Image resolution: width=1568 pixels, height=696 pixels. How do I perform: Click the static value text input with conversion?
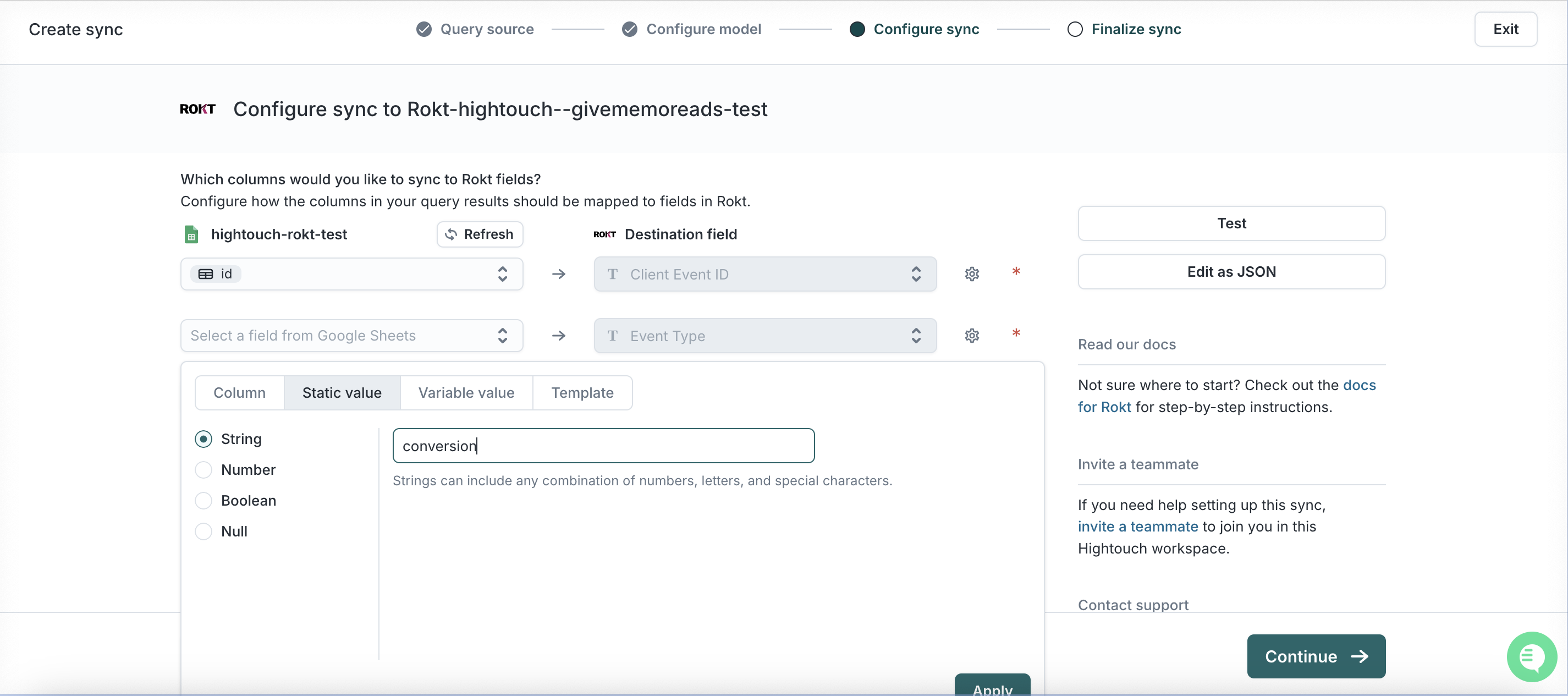[603, 446]
